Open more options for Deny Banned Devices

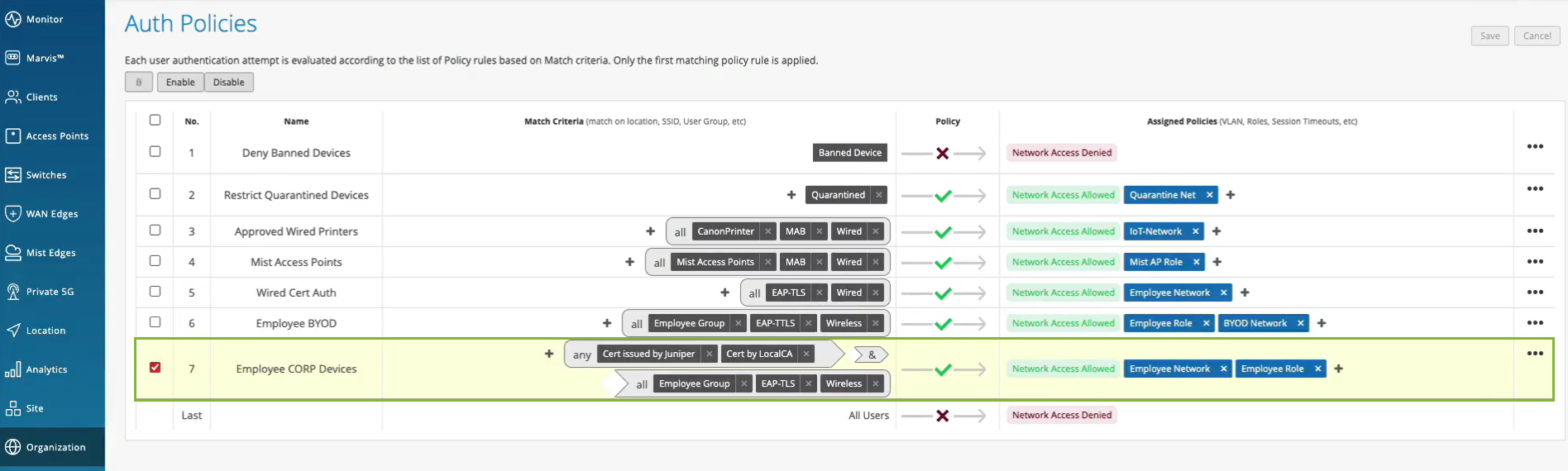click(1535, 146)
